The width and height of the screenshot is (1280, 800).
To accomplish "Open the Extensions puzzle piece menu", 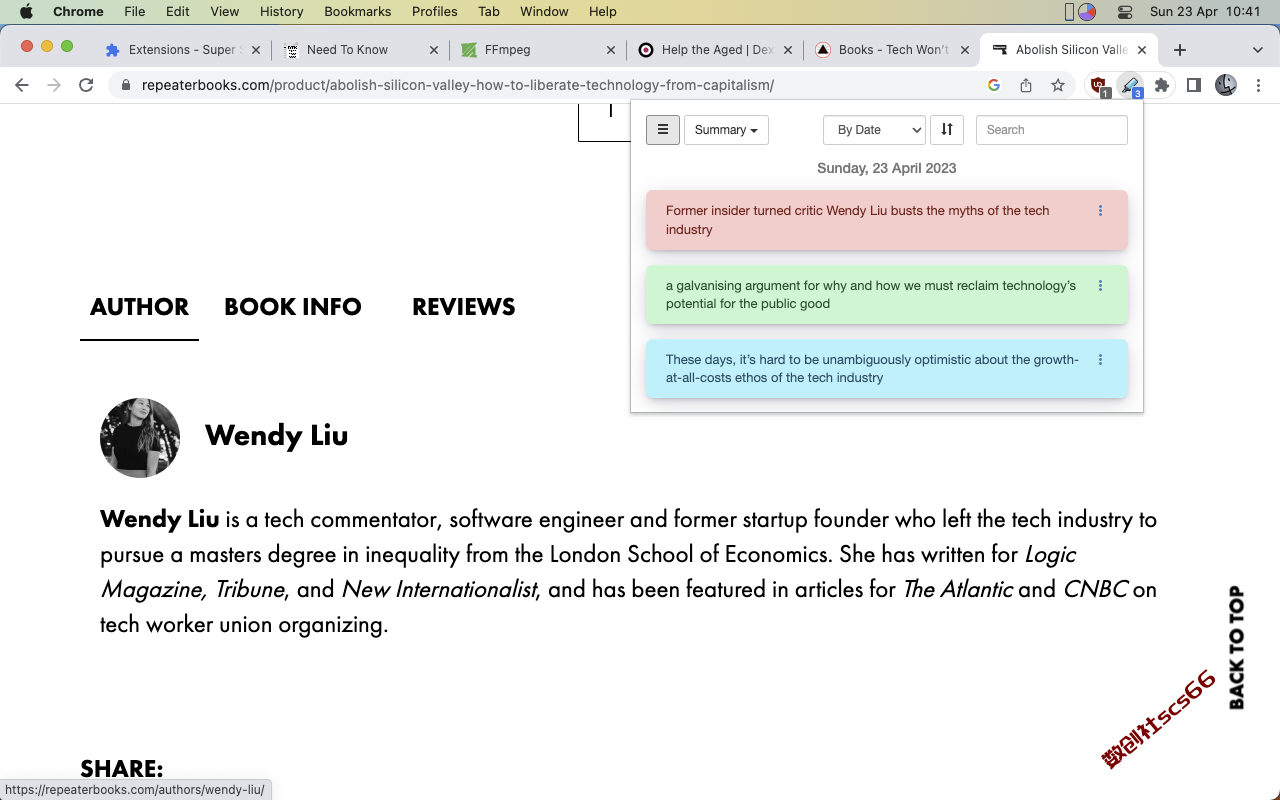I will [x=1162, y=86].
